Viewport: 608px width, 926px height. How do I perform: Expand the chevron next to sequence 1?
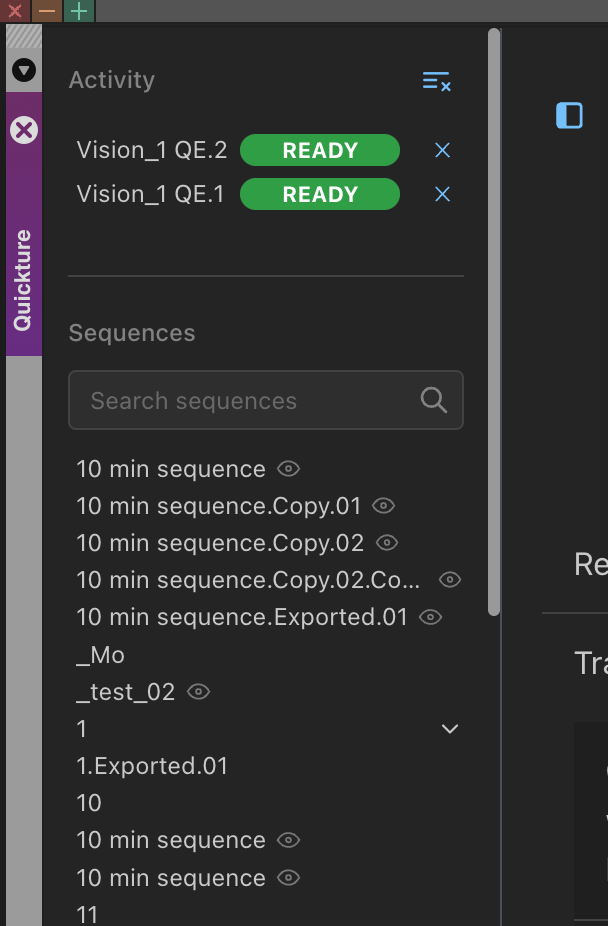[x=450, y=729]
